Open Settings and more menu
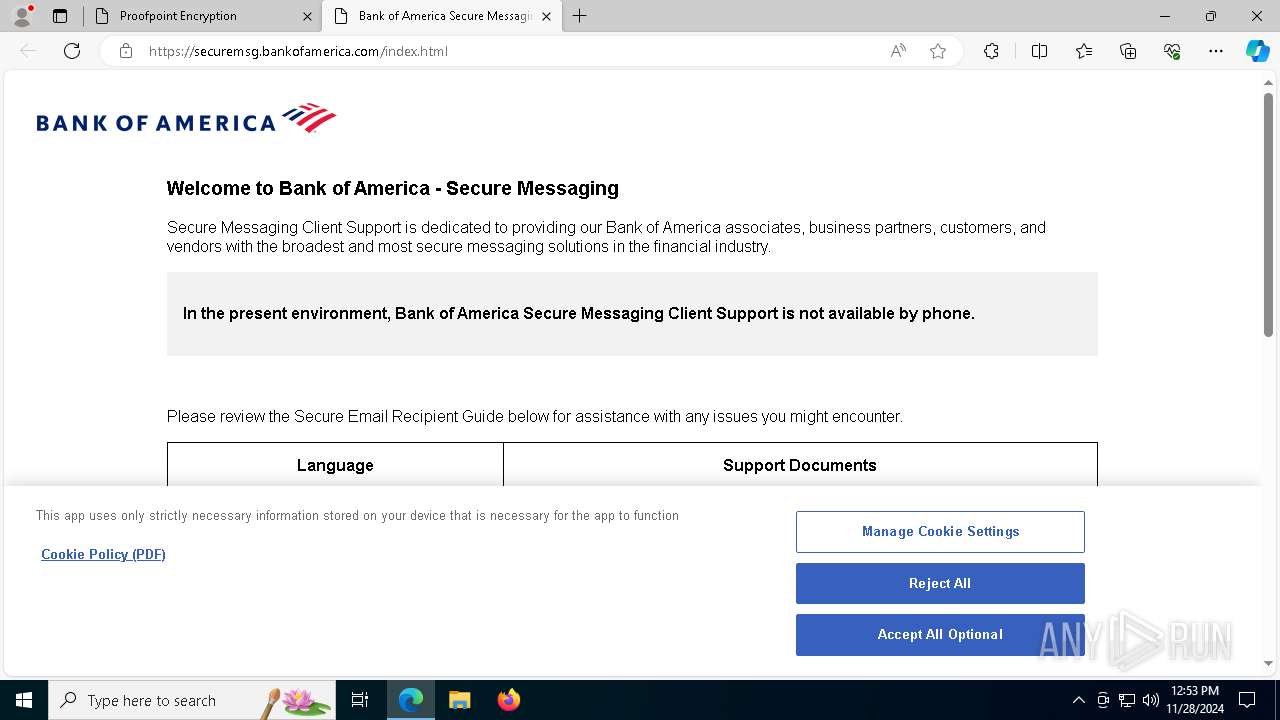1280x720 pixels. [x=1216, y=51]
